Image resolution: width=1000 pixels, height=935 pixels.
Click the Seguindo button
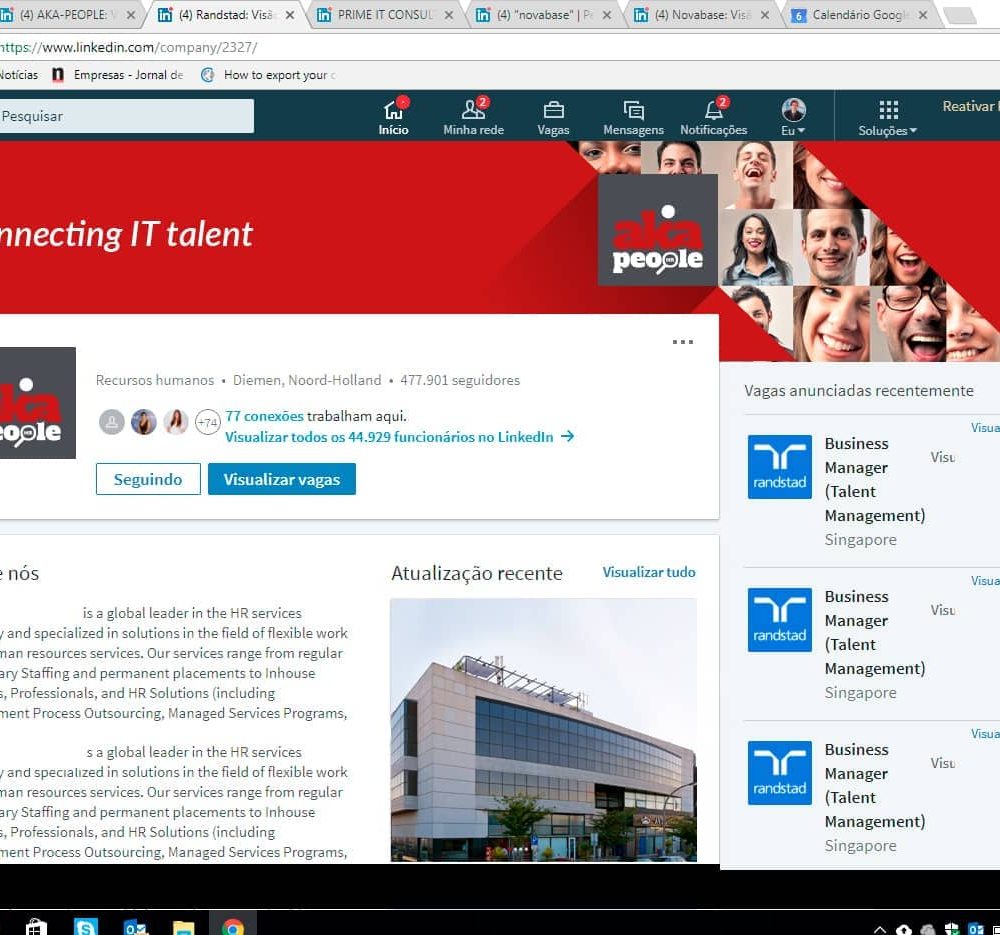[148, 479]
